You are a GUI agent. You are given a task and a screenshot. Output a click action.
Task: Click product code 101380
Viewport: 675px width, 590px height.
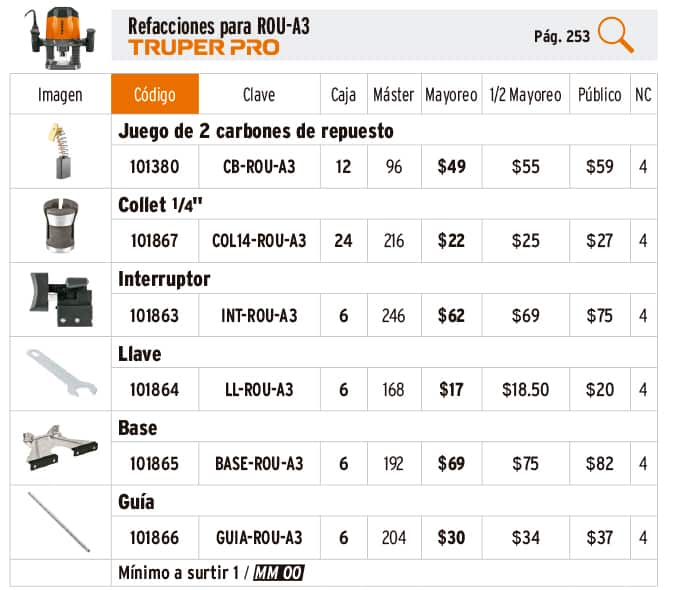[x=154, y=167]
